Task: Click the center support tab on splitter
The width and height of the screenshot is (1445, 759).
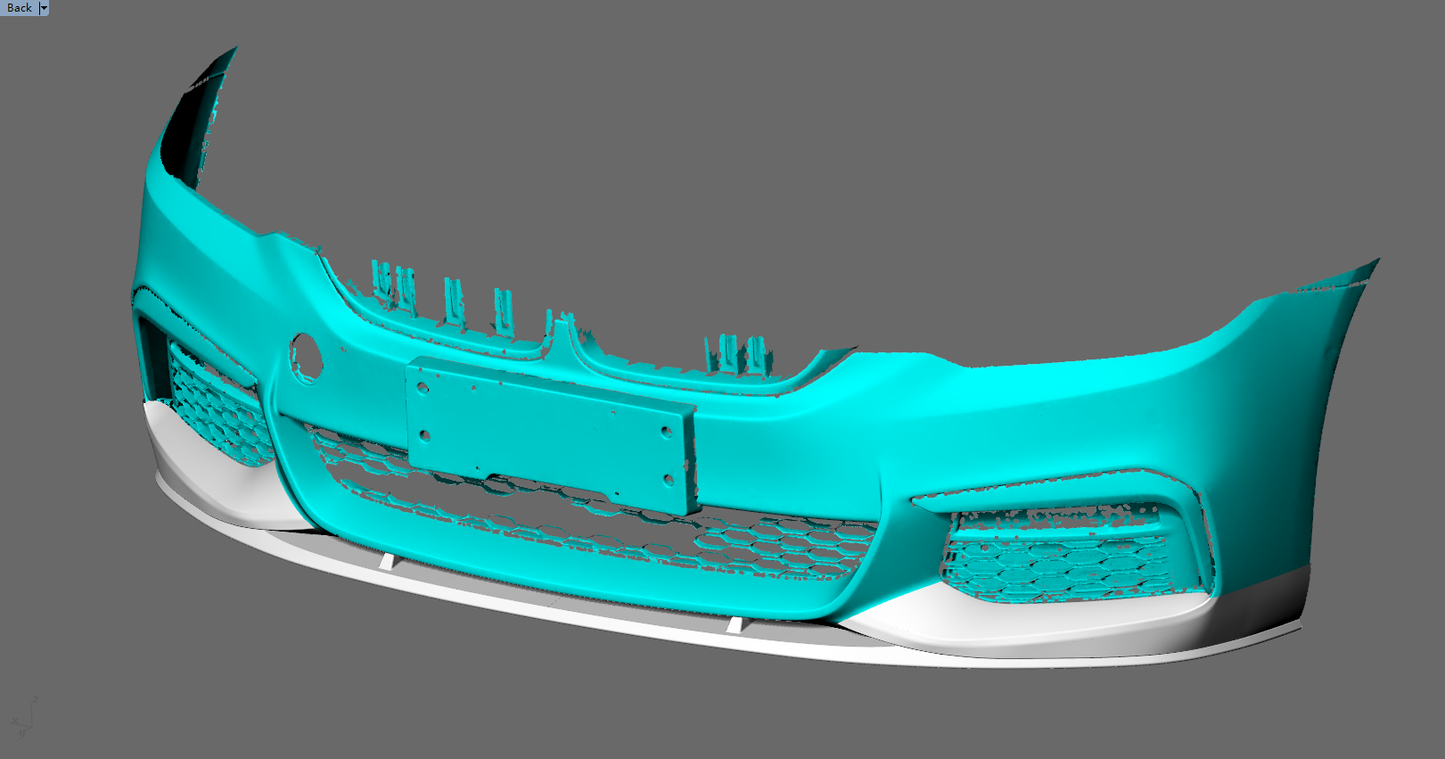Action: tap(735, 625)
